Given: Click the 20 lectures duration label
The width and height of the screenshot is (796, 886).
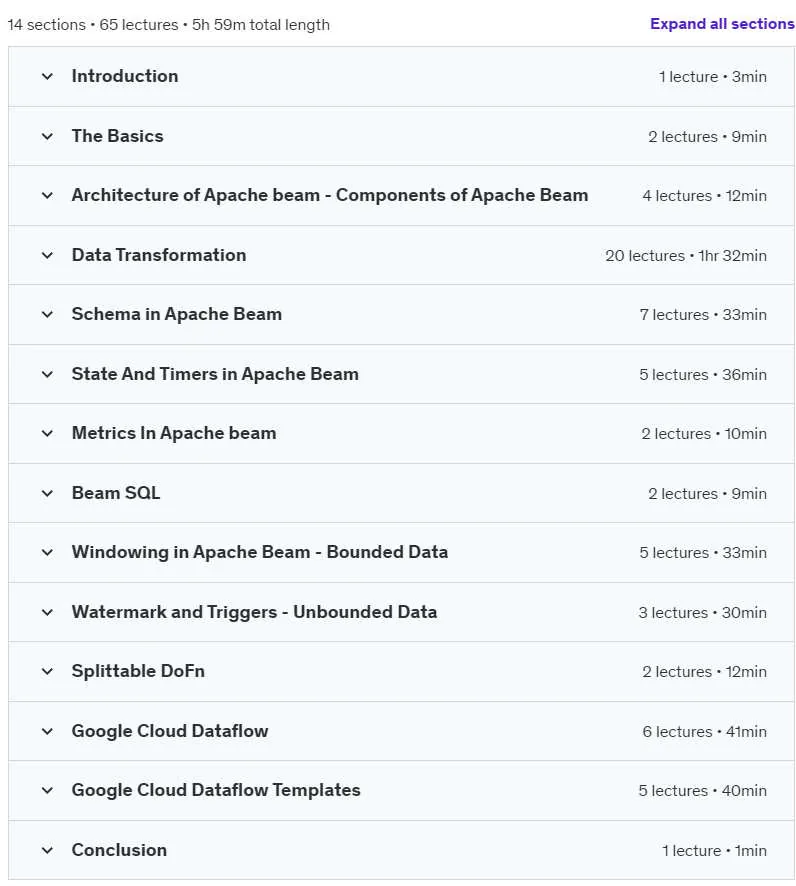Looking at the screenshot, I should click(686, 256).
